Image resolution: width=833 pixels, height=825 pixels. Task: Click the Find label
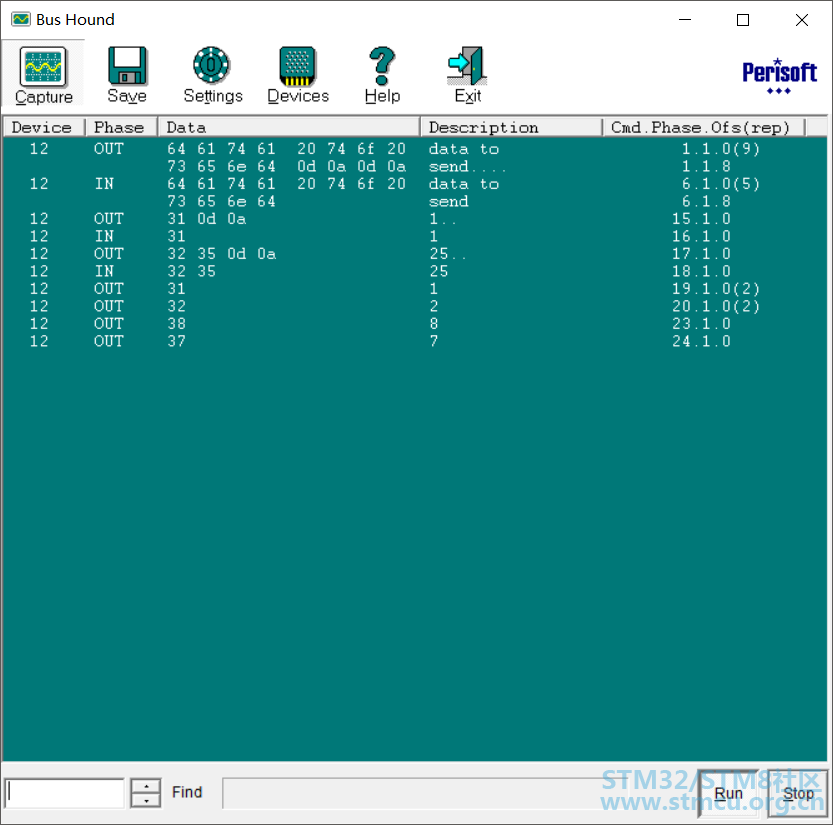[187, 792]
